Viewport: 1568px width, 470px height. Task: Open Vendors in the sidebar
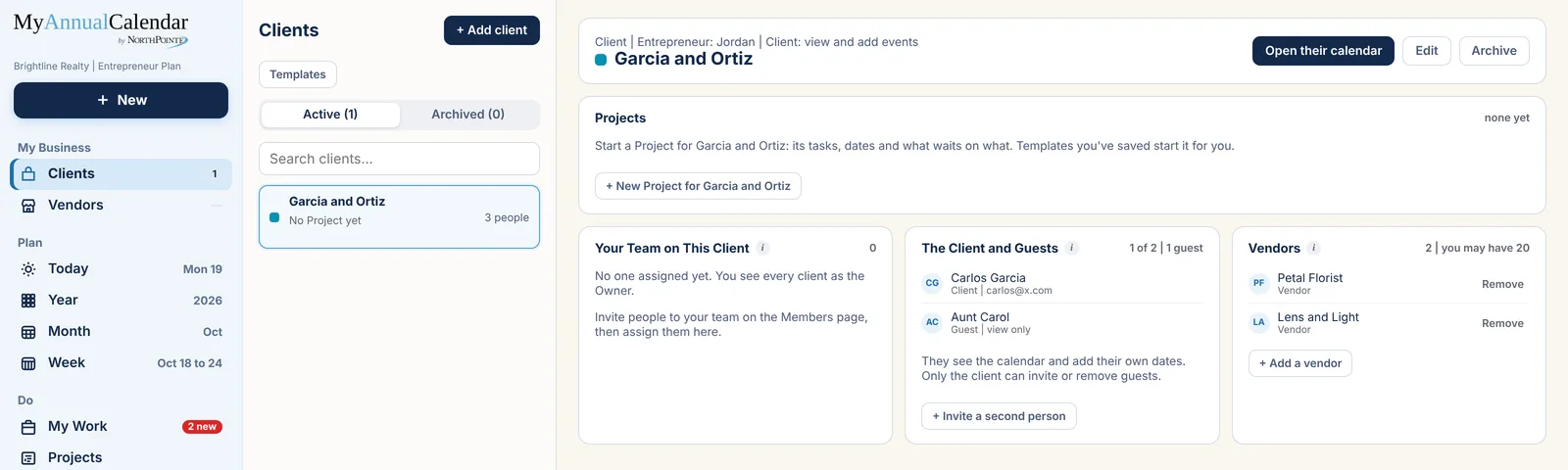[x=122, y=206]
